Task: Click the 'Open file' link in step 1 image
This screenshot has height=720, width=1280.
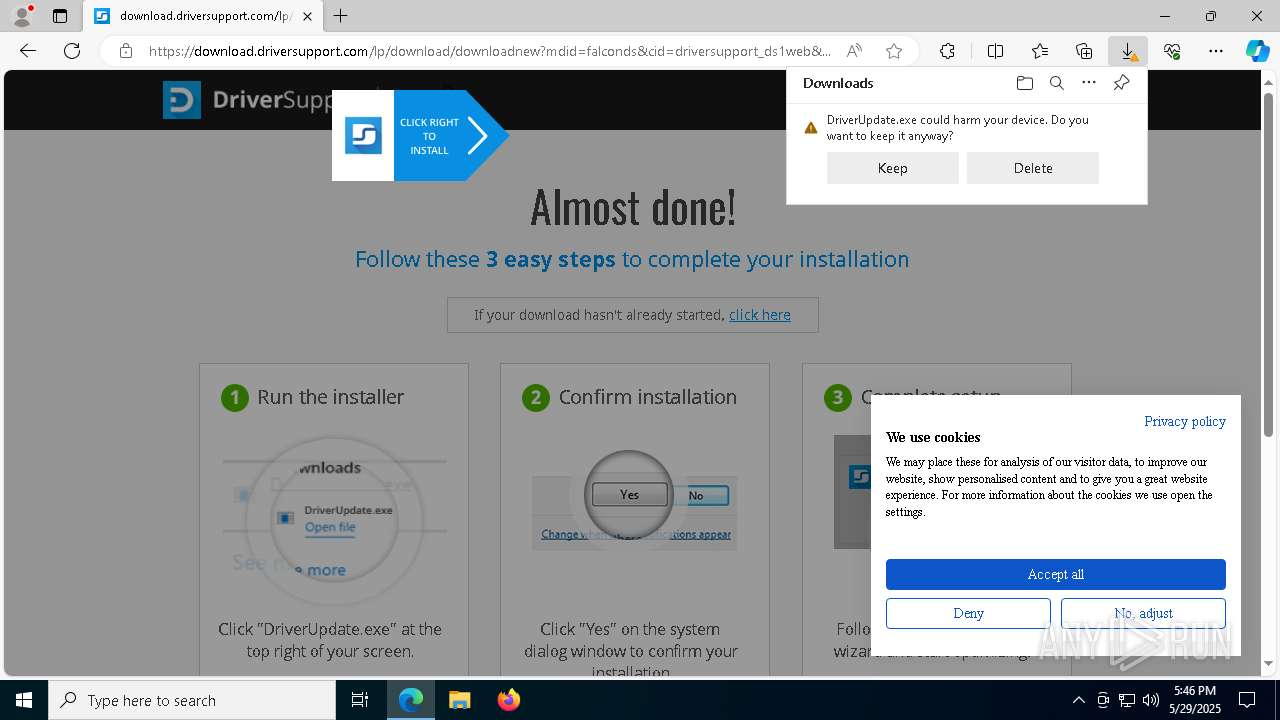Action: 330,527
